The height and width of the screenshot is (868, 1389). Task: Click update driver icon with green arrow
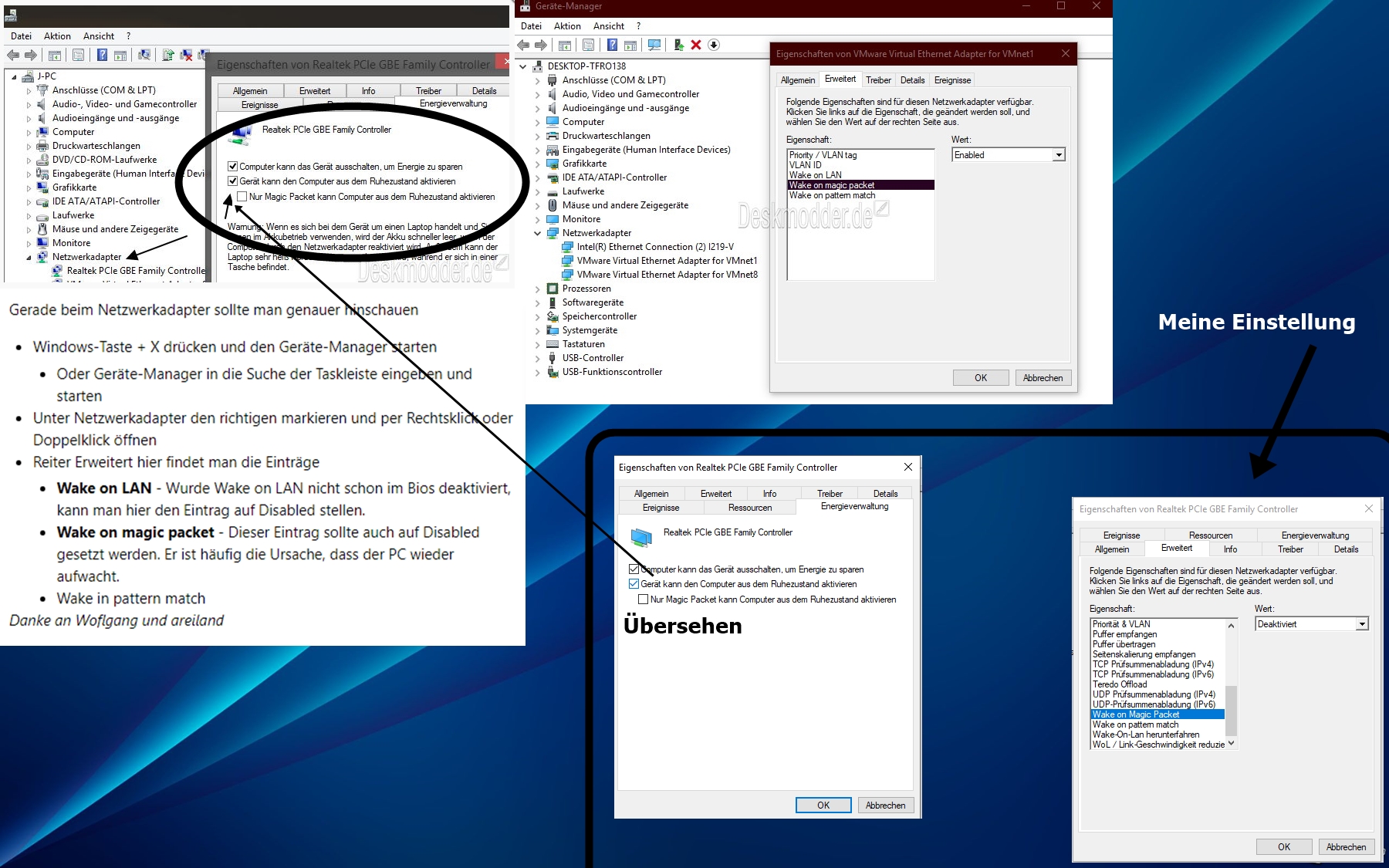click(x=678, y=45)
